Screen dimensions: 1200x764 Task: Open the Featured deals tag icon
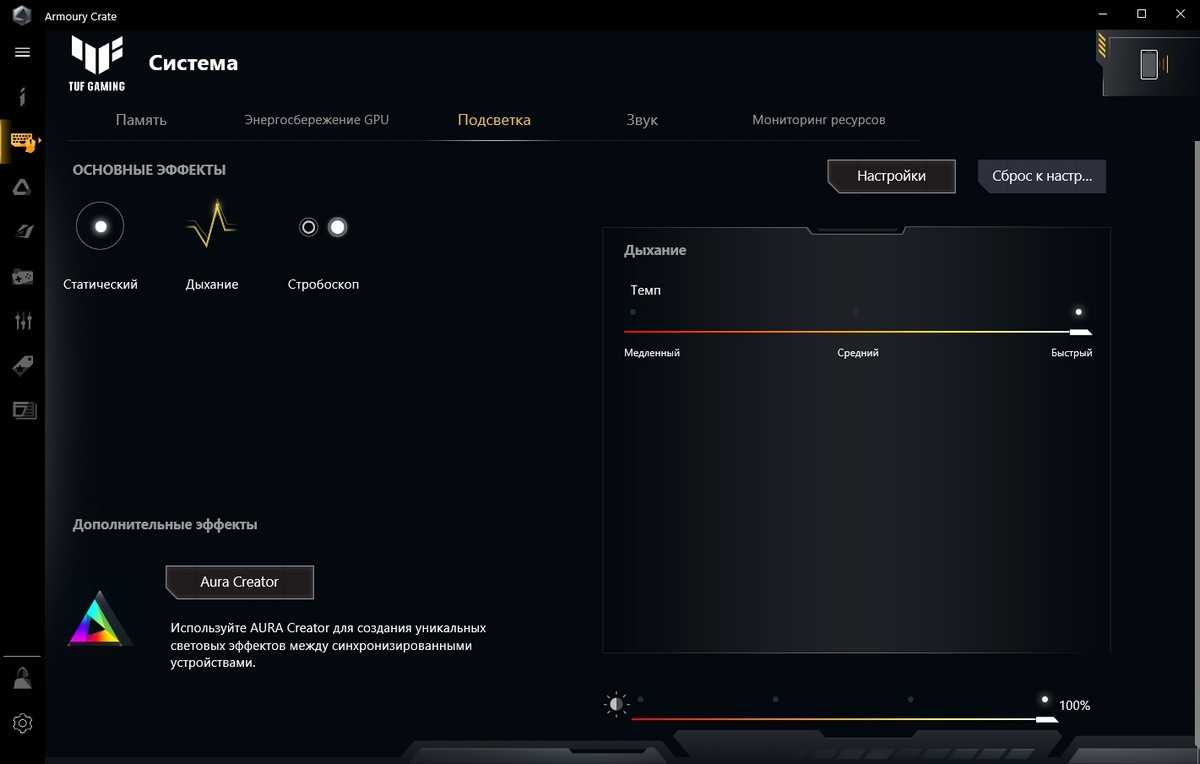tap(22, 366)
